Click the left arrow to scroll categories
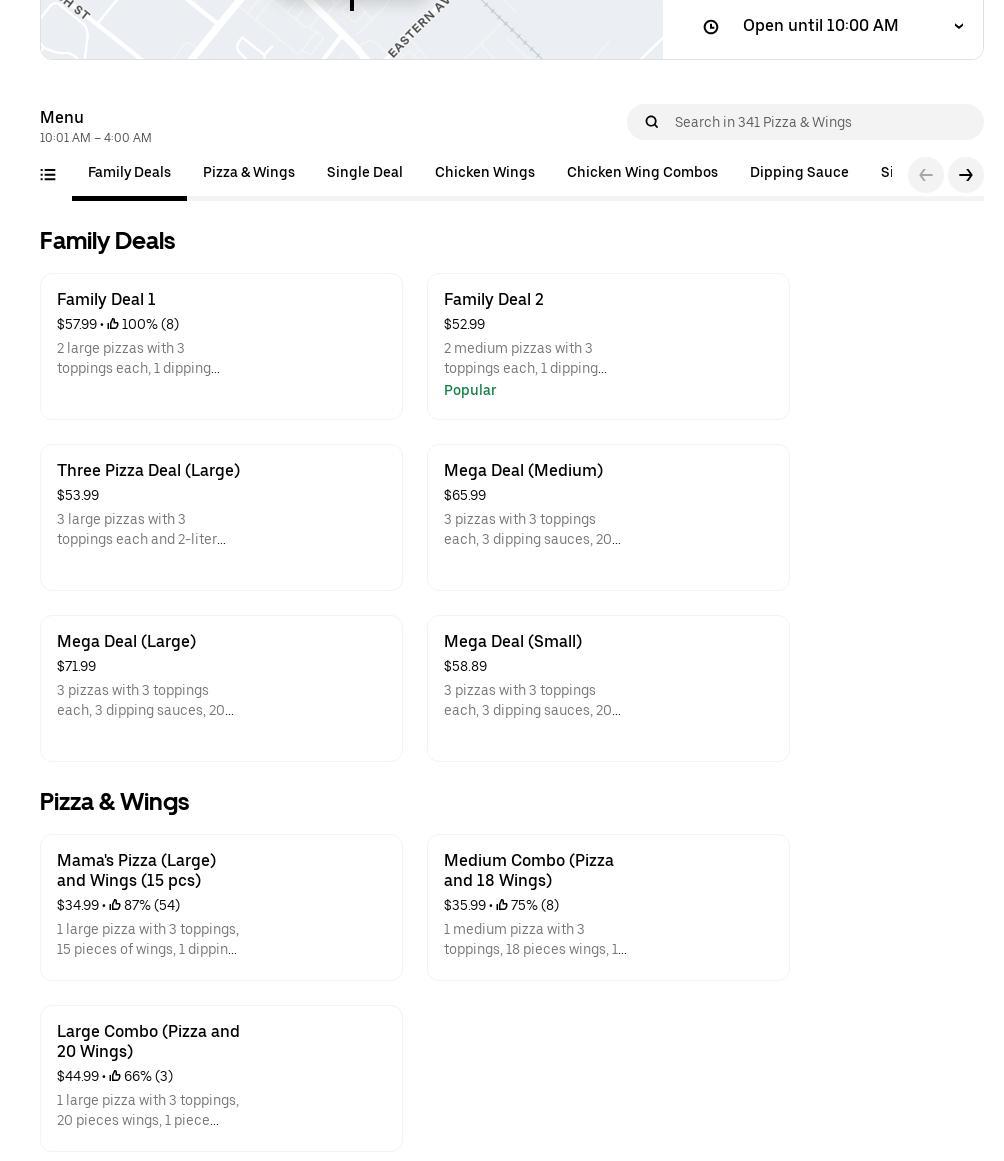Image resolution: width=1004 pixels, height=1161 pixels. pos(925,175)
